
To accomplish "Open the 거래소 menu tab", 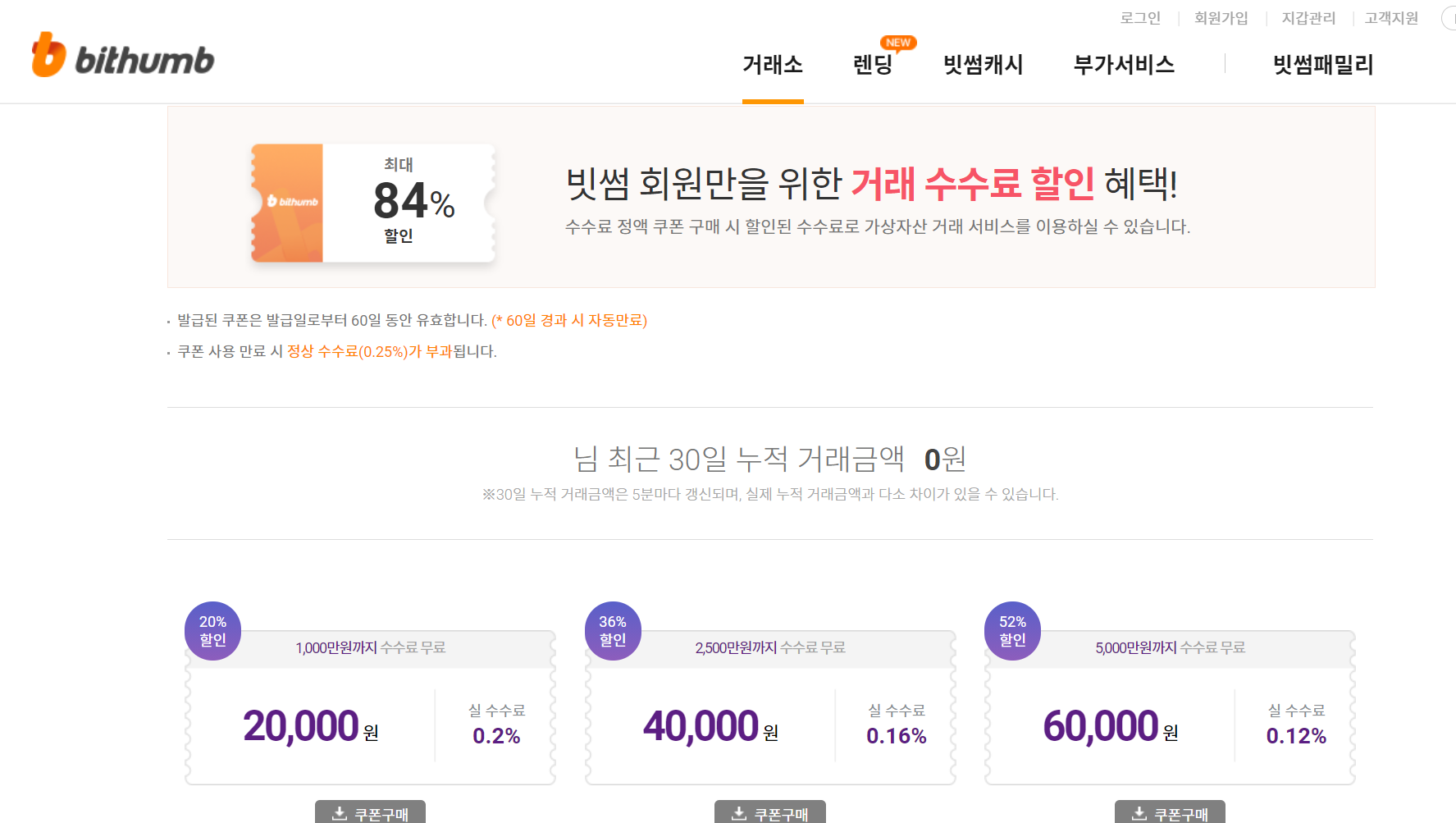I will (773, 65).
